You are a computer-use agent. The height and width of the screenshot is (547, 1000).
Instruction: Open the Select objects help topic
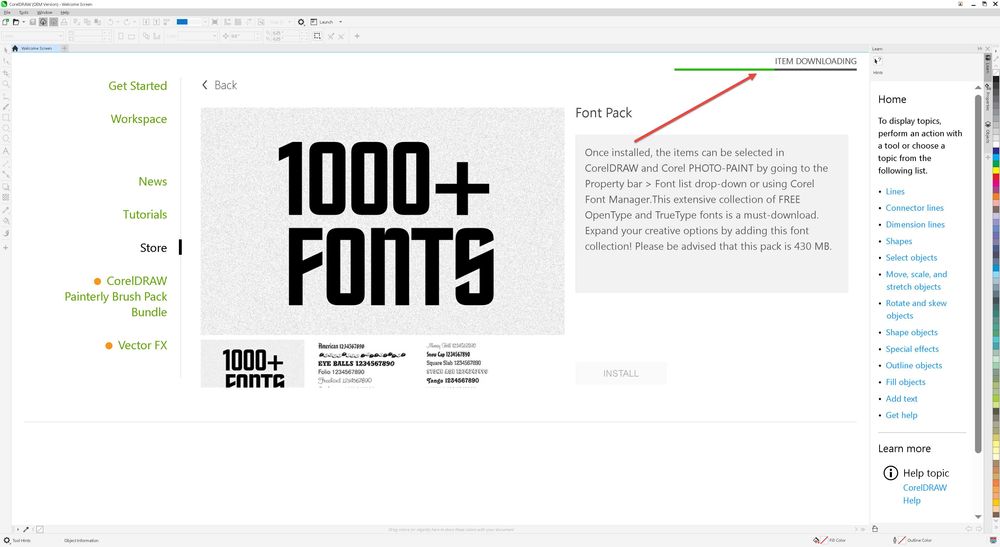911,258
